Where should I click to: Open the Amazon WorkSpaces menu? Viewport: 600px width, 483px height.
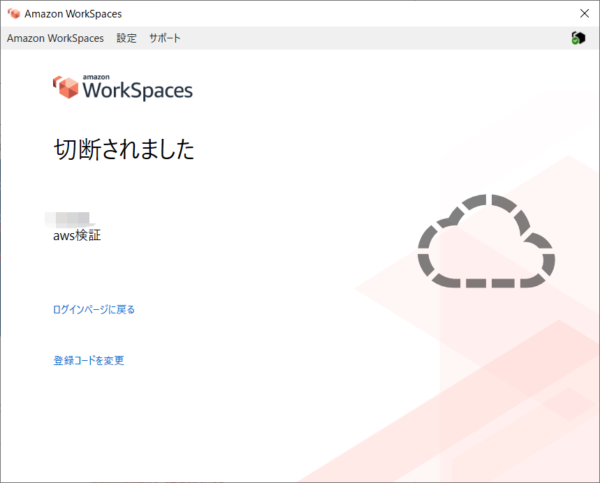tap(55, 38)
